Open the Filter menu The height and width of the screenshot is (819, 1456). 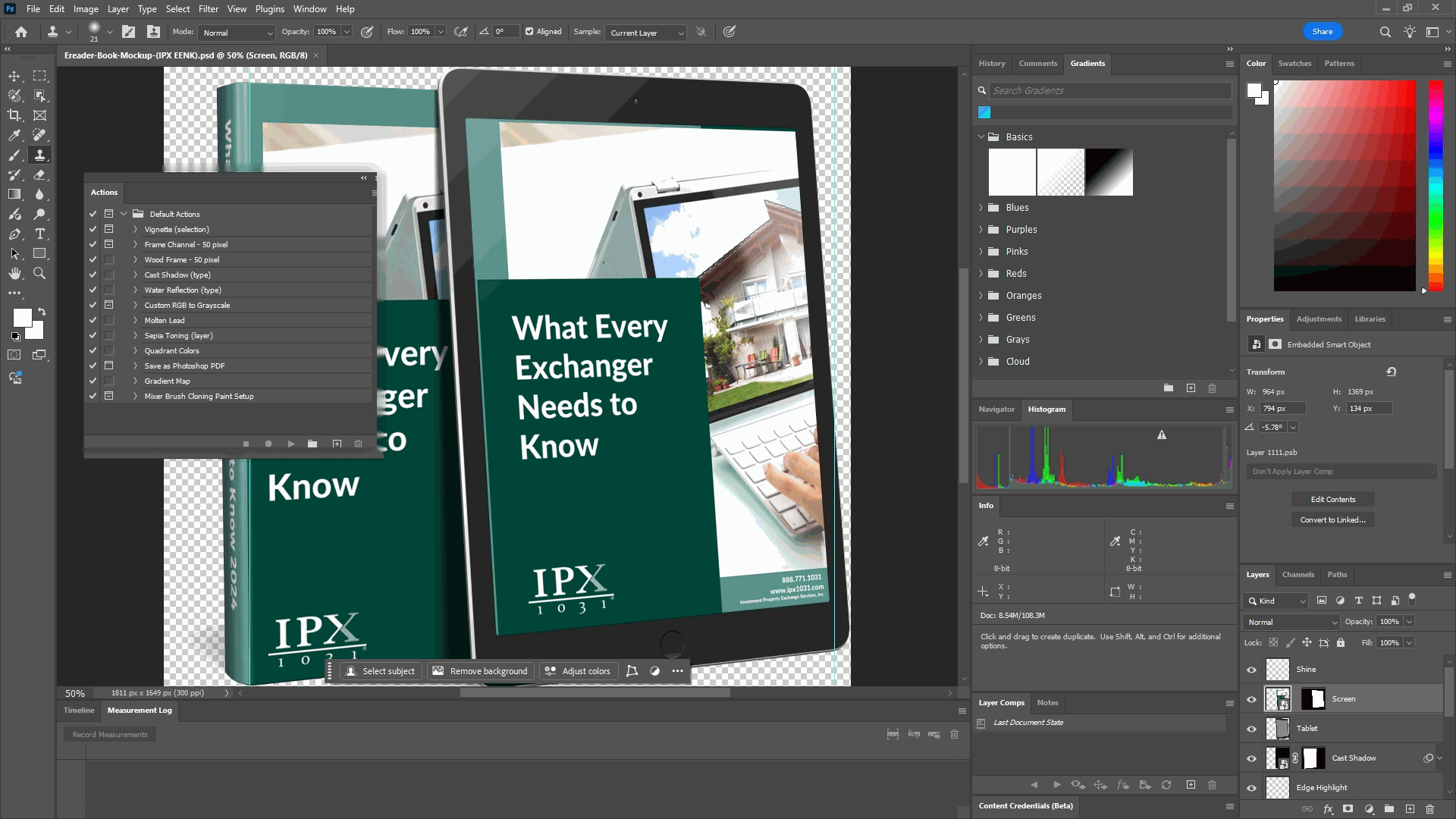pyautogui.click(x=208, y=9)
